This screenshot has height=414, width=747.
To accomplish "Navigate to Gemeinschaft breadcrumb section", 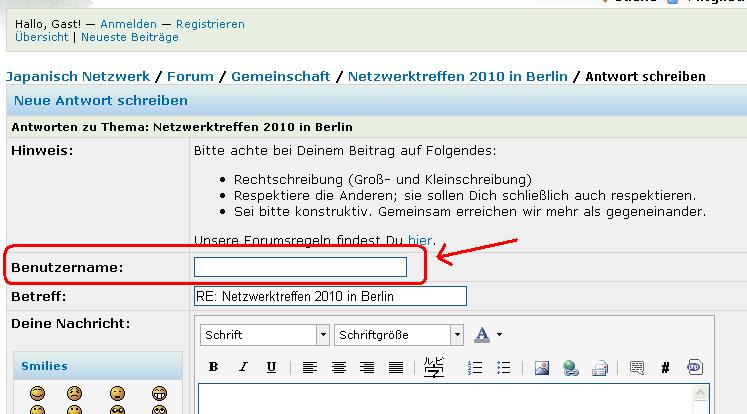I will pos(283,76).
